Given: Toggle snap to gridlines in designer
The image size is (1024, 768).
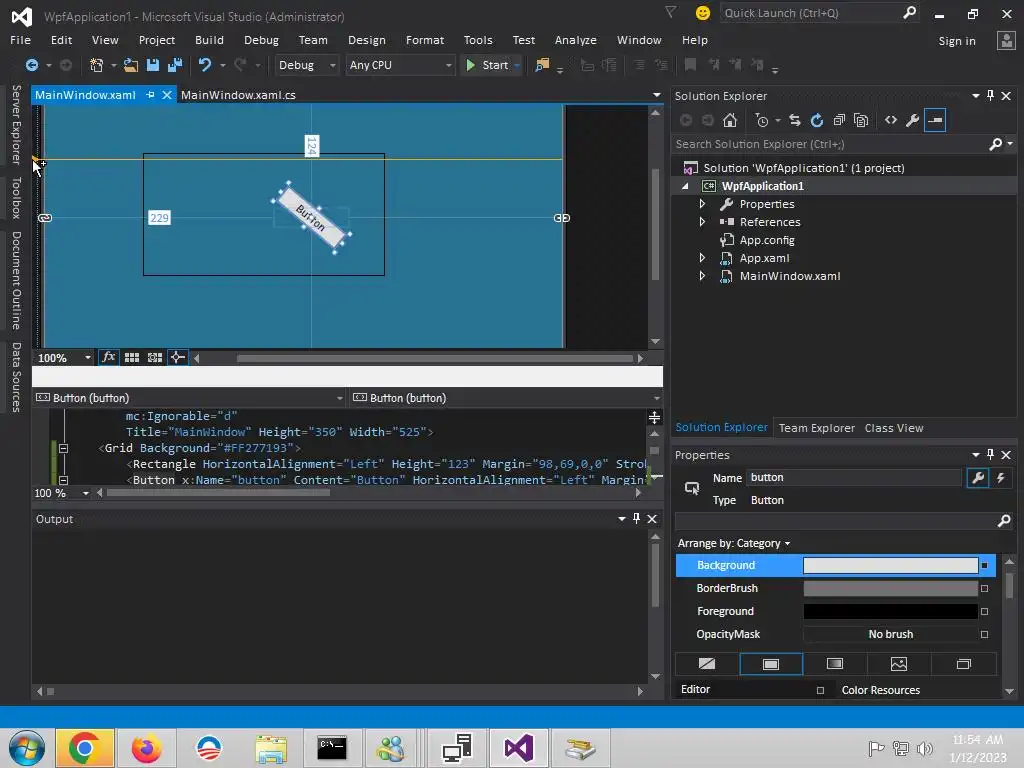Looking at the screenshot, I should (155, 357).
